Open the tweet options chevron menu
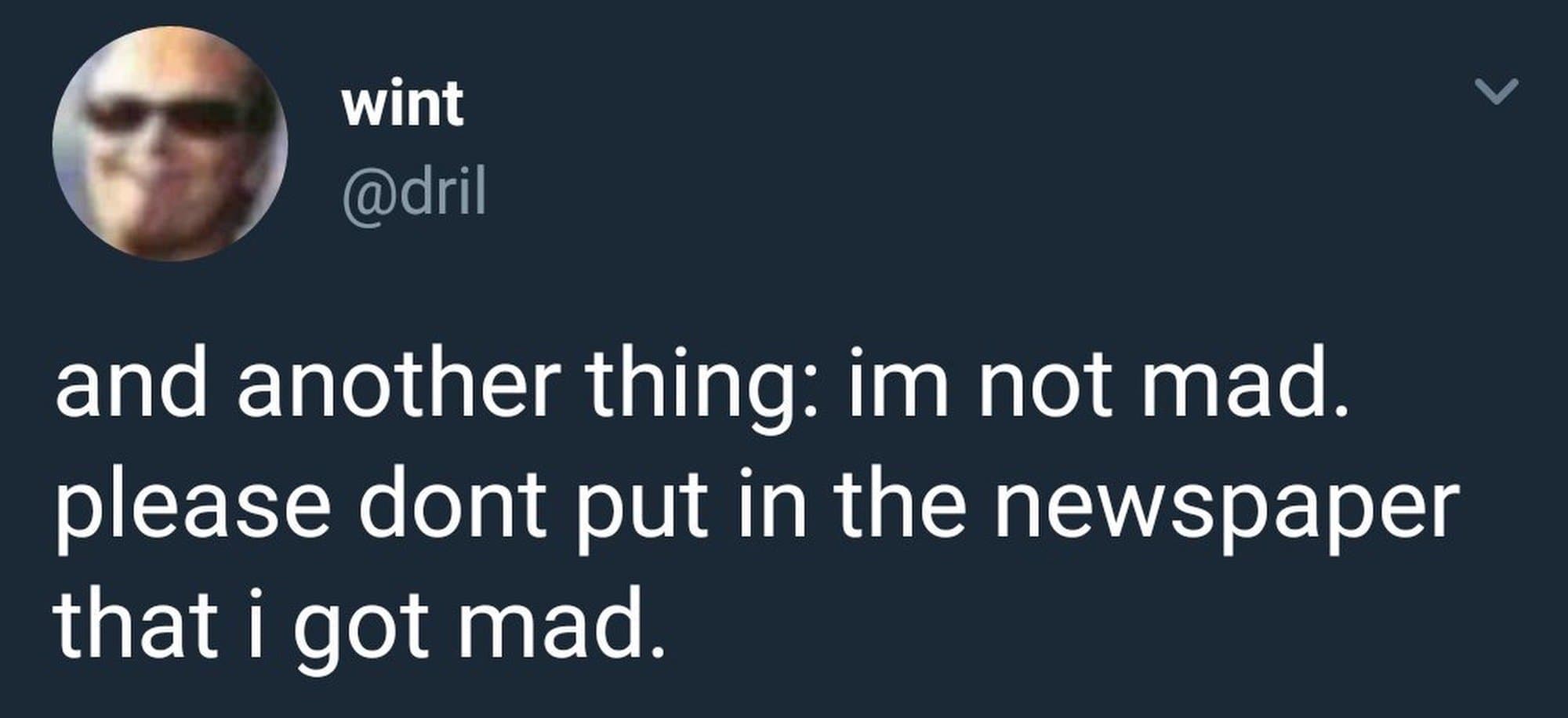 [1497, 91]
